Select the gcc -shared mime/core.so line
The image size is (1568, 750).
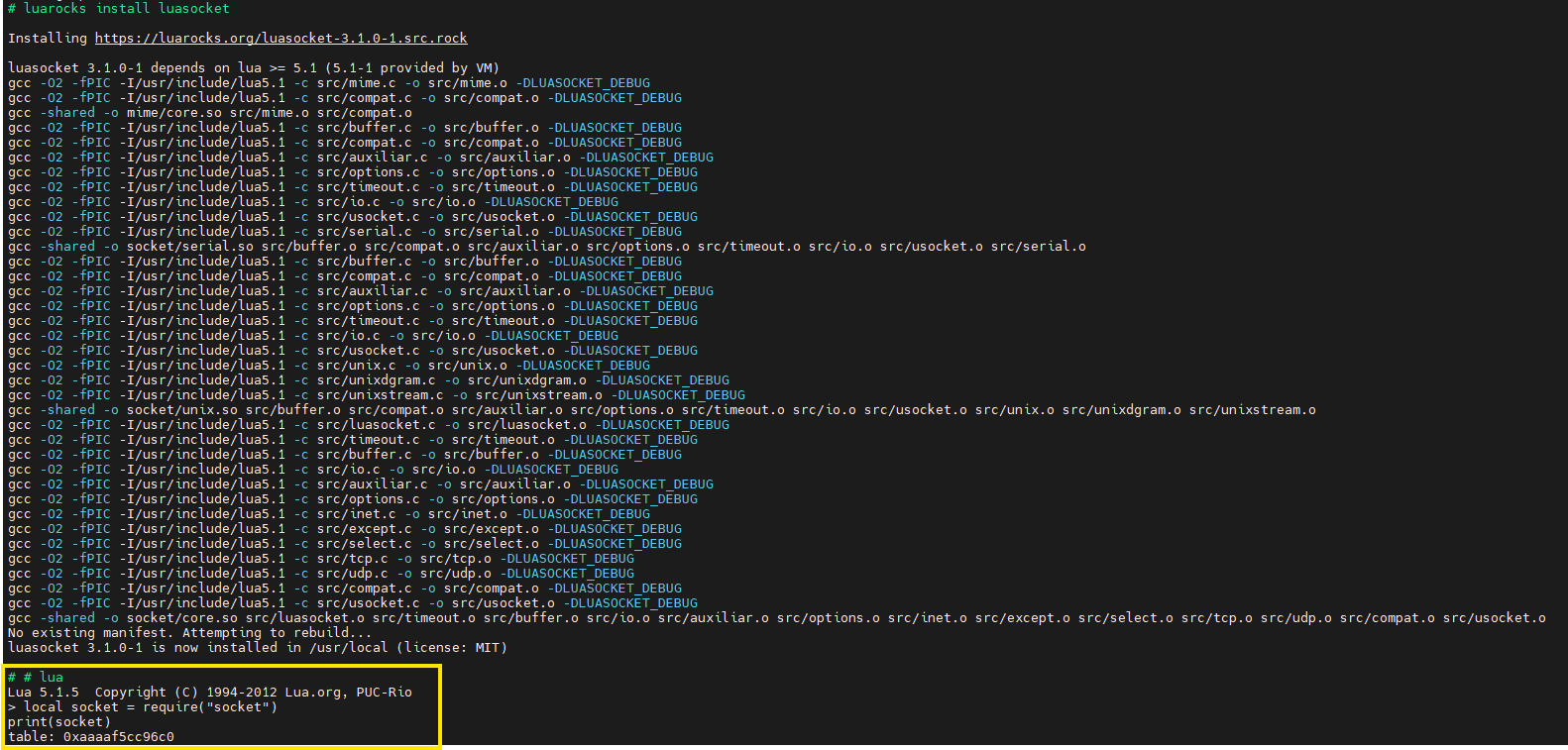tap(210, 113)
